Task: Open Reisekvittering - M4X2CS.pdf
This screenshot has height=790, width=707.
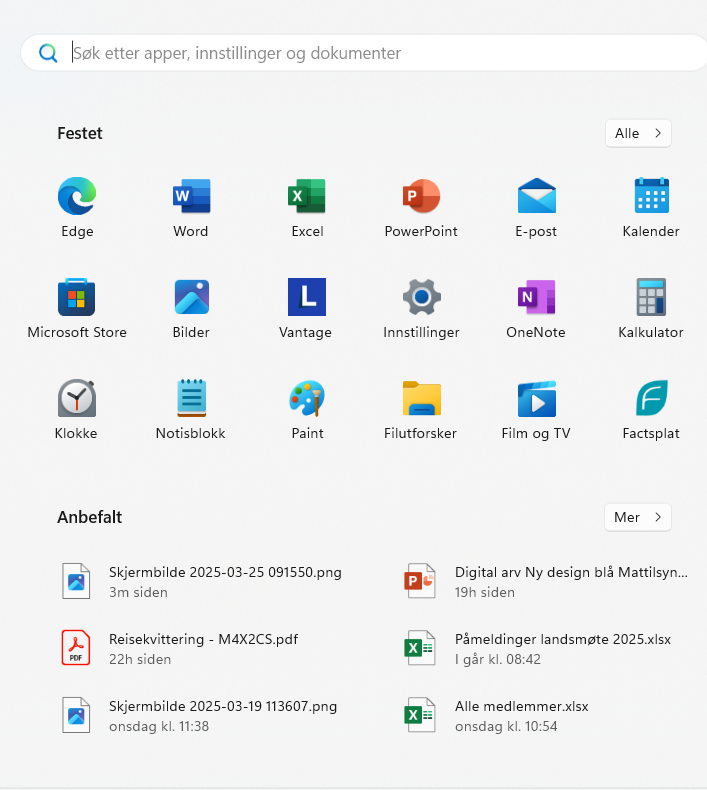Action: click(203, 648)
